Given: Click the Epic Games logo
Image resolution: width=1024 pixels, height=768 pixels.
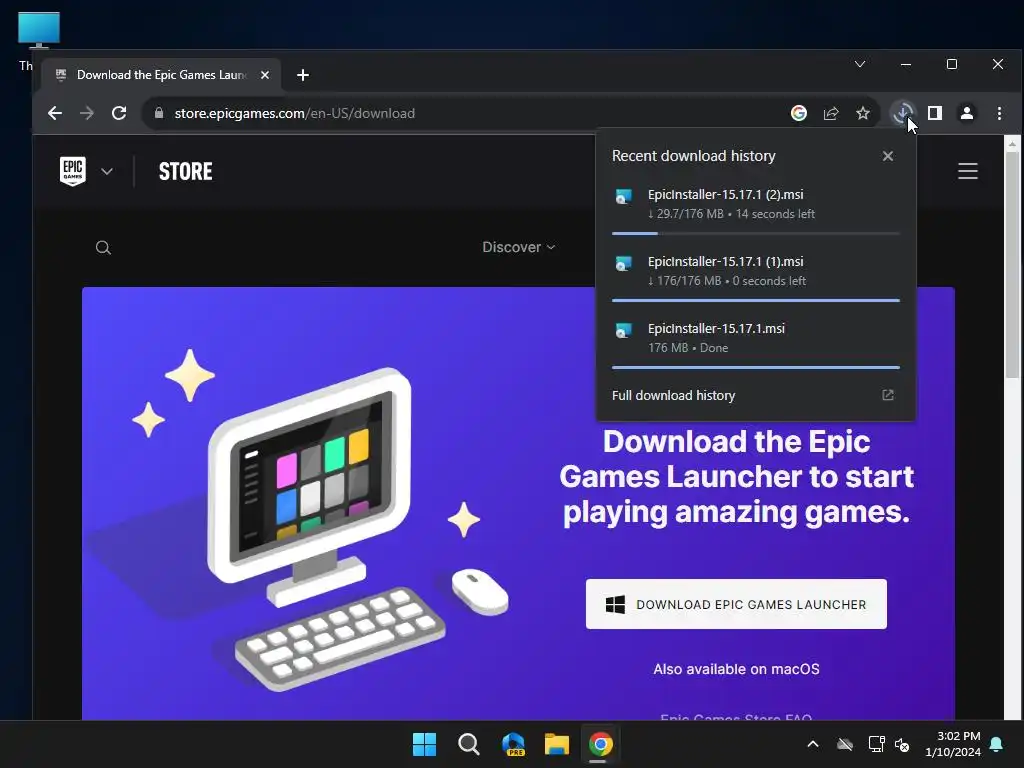Looking at the screenshot, I should pyautogui.click(x=72, y=171).
